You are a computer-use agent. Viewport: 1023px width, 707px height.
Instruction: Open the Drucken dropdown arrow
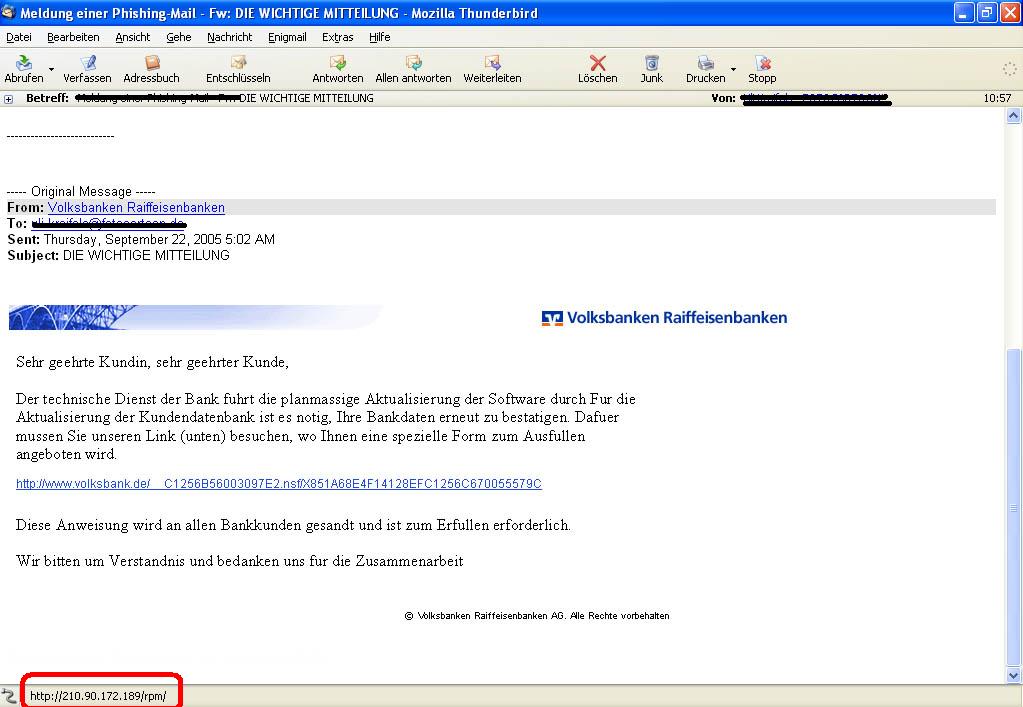point(733,69)
